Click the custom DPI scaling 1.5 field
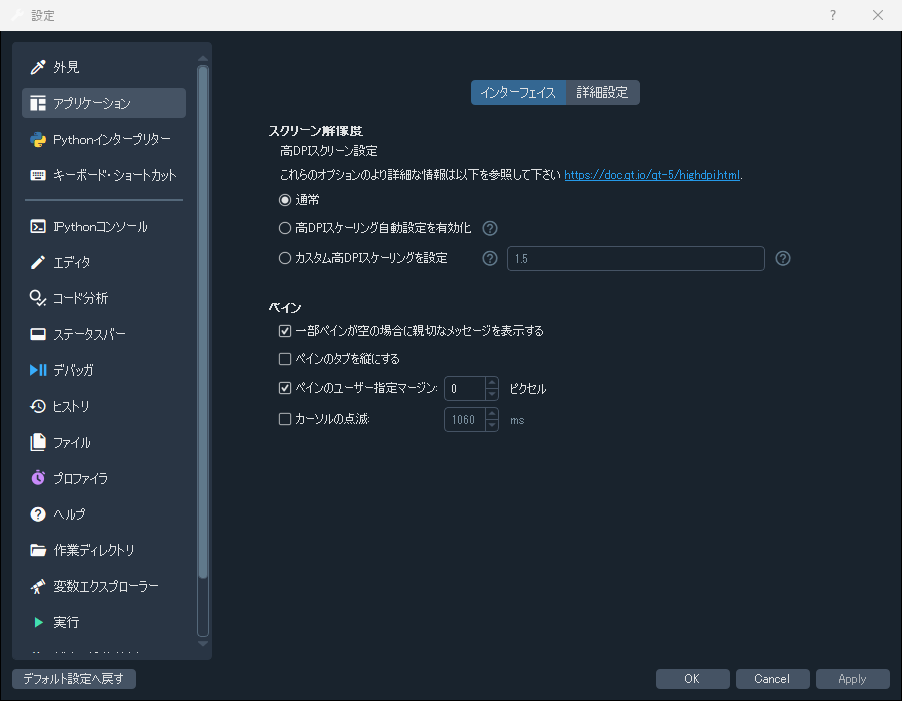Screen dimensions: 902x701 [x=636, y=258]
